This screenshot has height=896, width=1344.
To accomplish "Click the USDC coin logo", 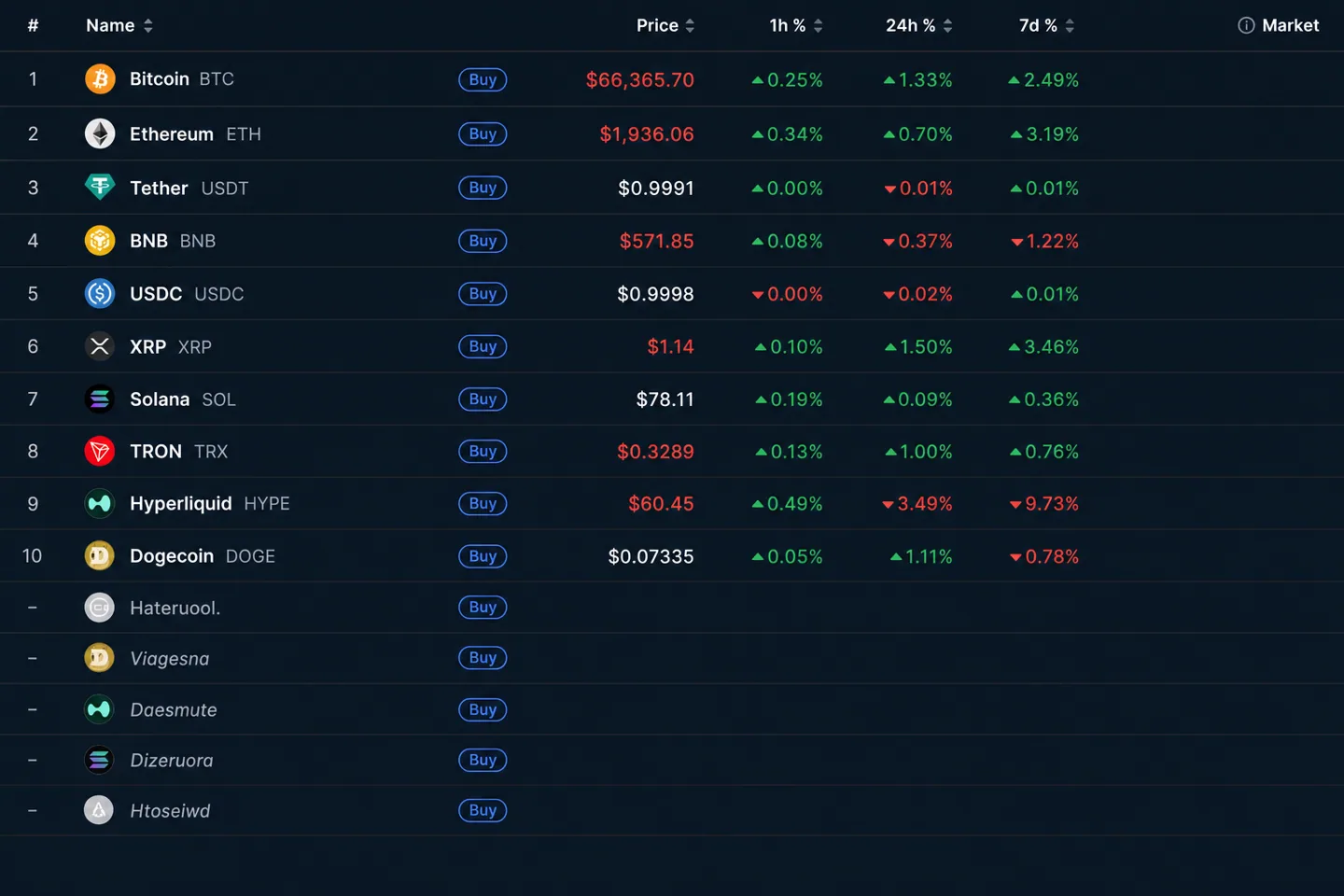I will (100, 294).
